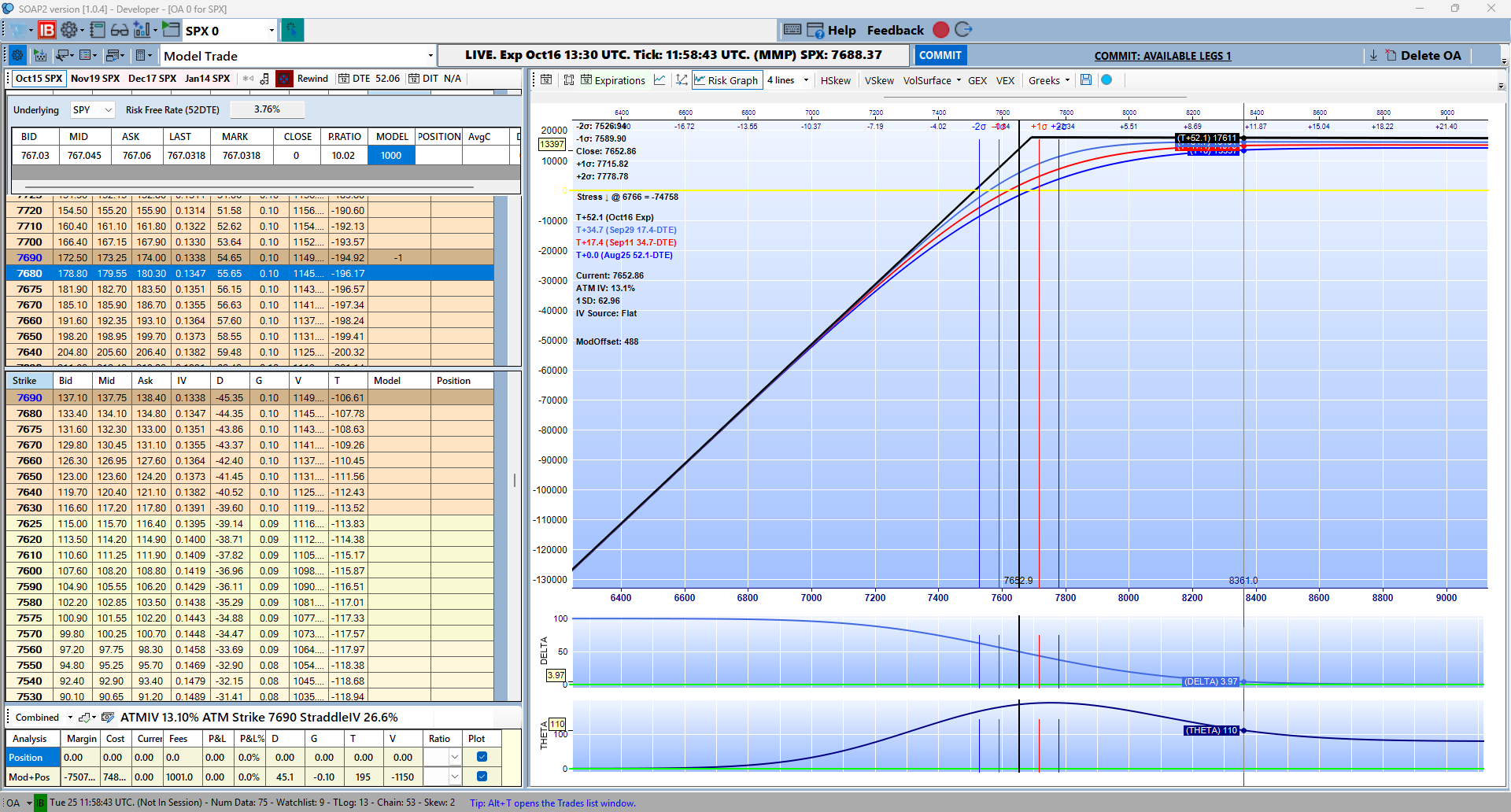Click the COMMIT button
The width and height of the screenshot is (1511, 812).
(x=940, y=55)
